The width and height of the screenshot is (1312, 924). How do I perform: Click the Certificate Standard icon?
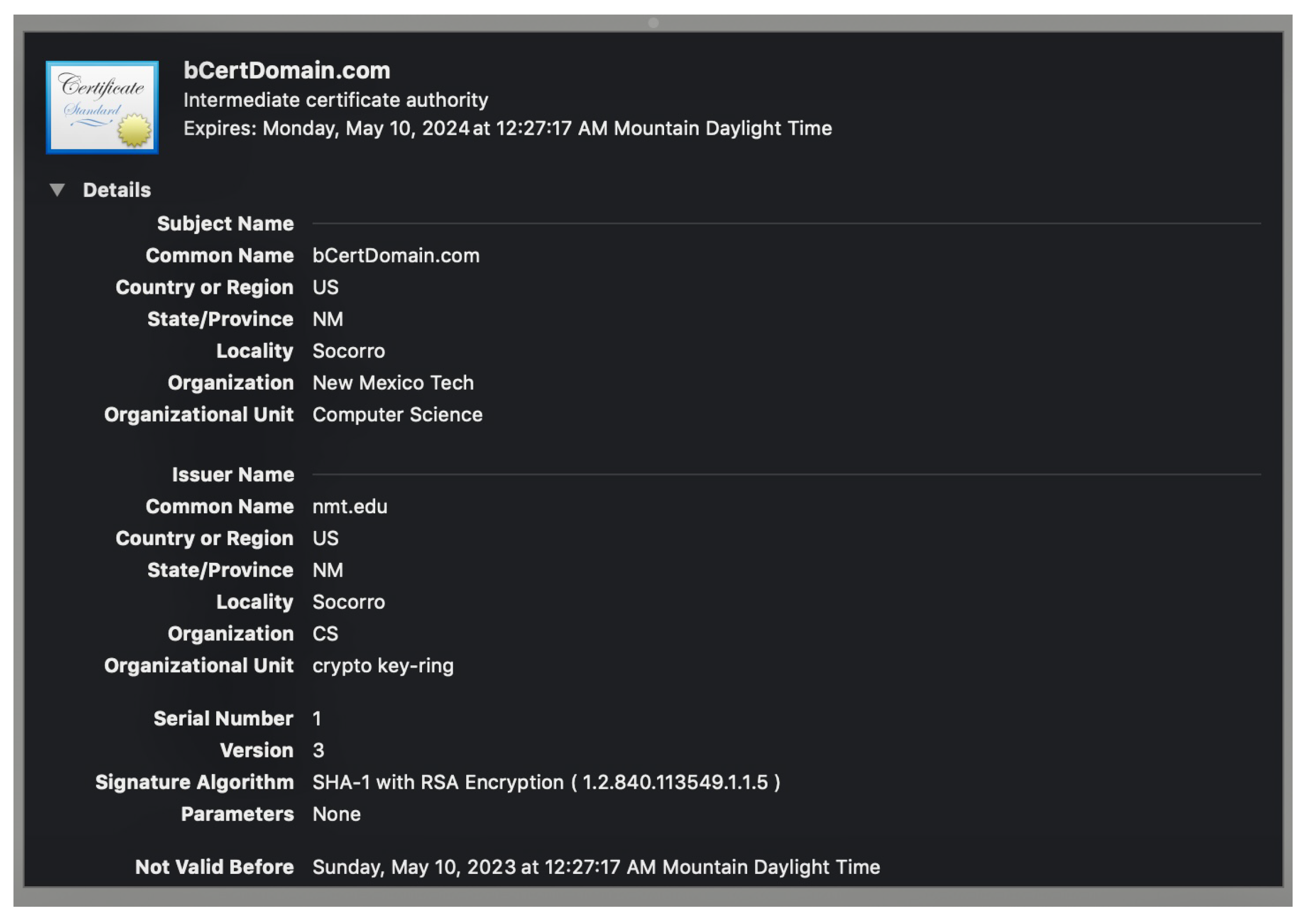tap(102, 107)
